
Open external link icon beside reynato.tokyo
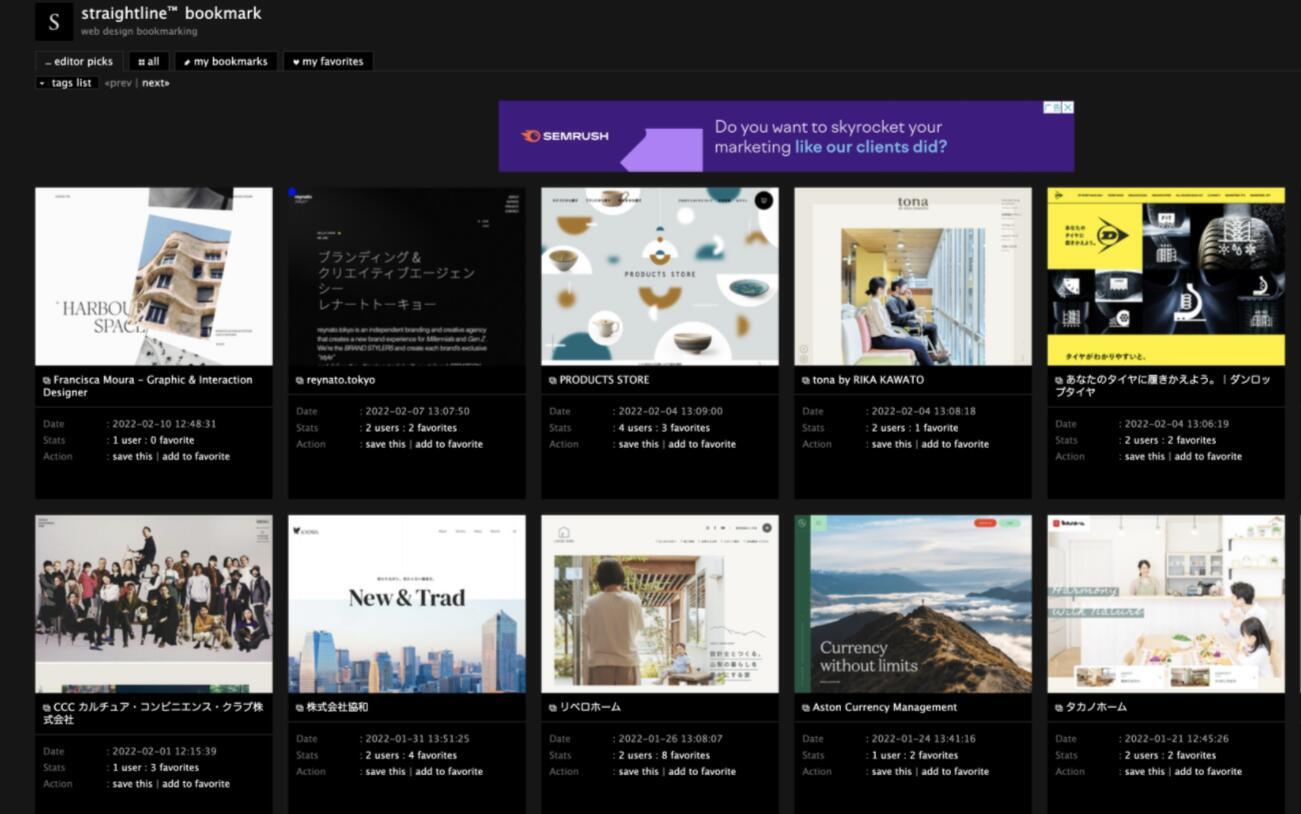[299, 381]
